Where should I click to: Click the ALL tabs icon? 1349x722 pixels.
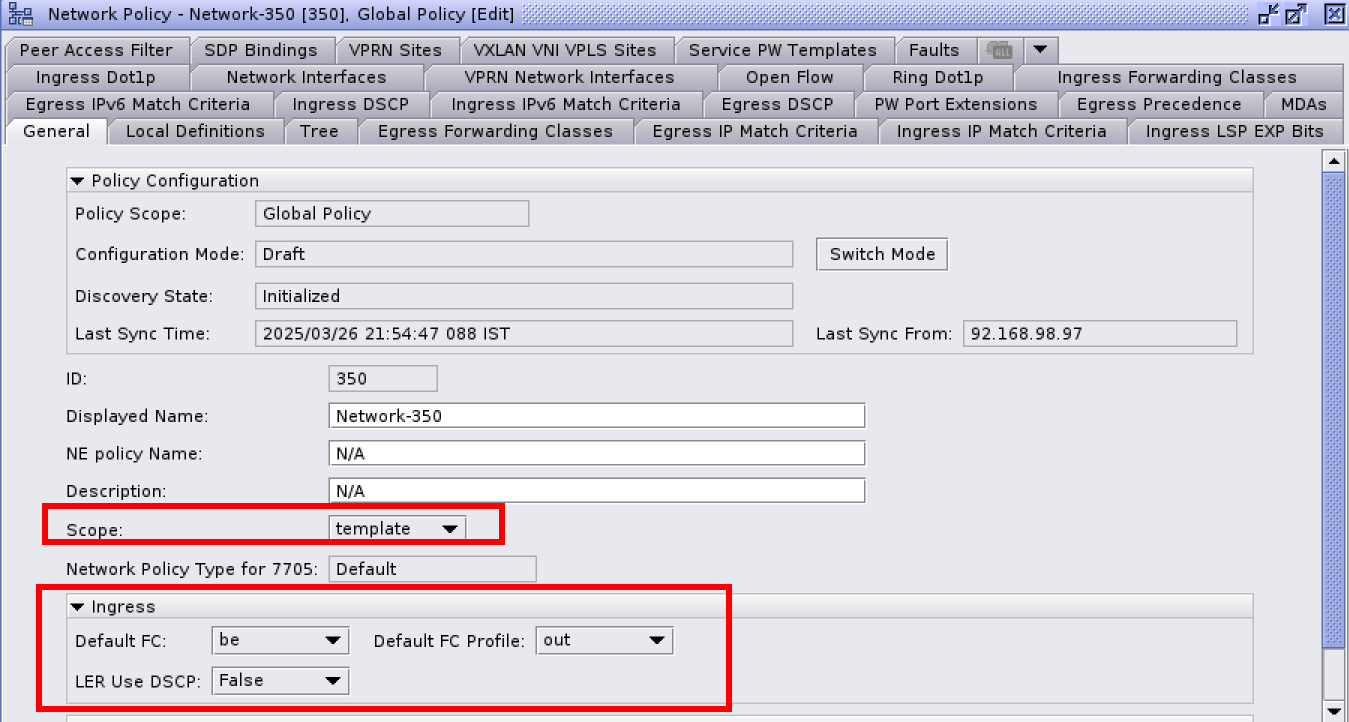click(x=998, y=50)
